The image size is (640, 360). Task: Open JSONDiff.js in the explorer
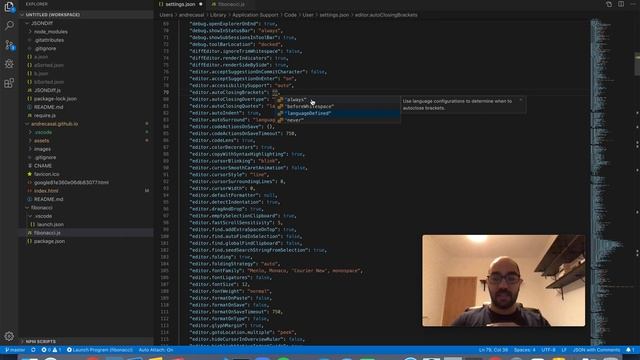(47, 90)
